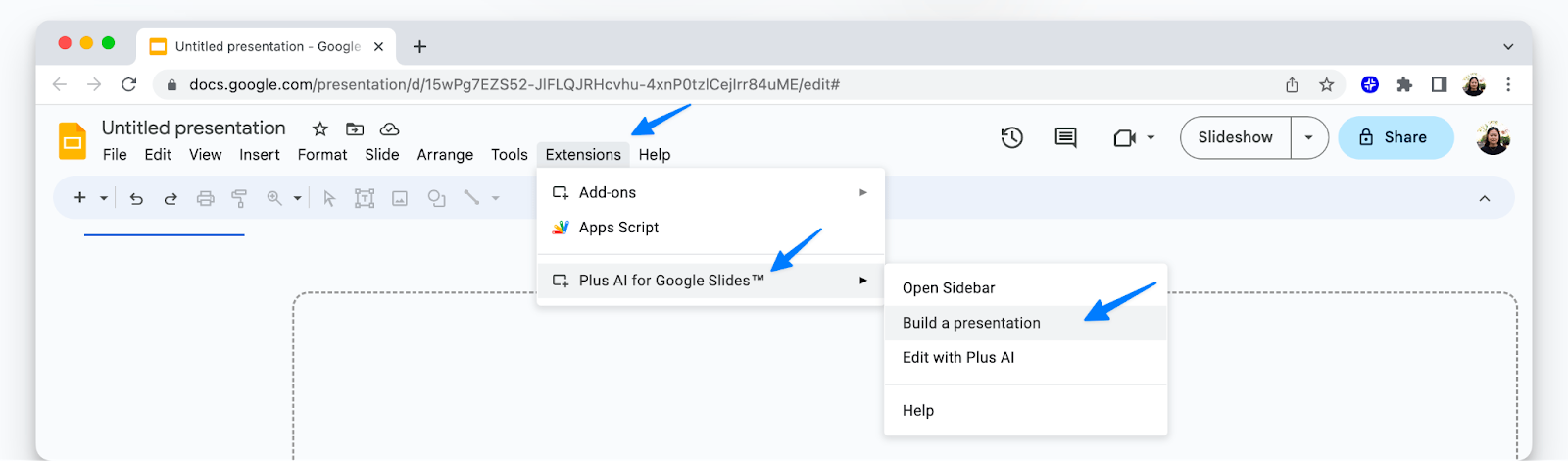Star the Untitled presentation
This screenshot has width=1568, height=461.
click(x=319, y=128)
